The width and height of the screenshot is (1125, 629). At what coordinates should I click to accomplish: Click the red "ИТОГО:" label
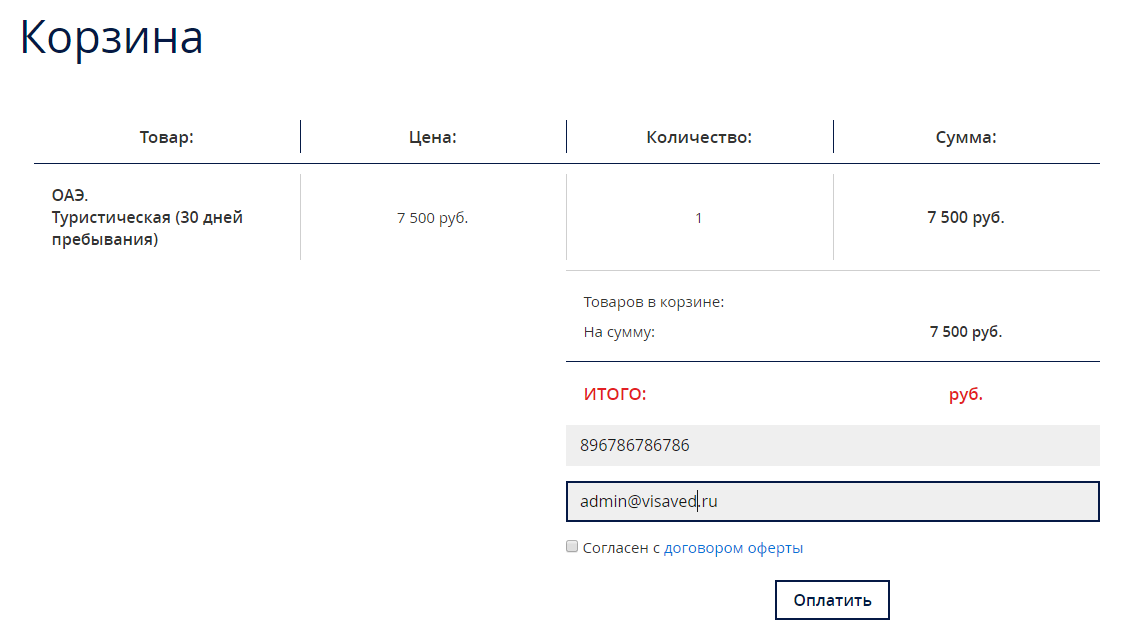615,395
